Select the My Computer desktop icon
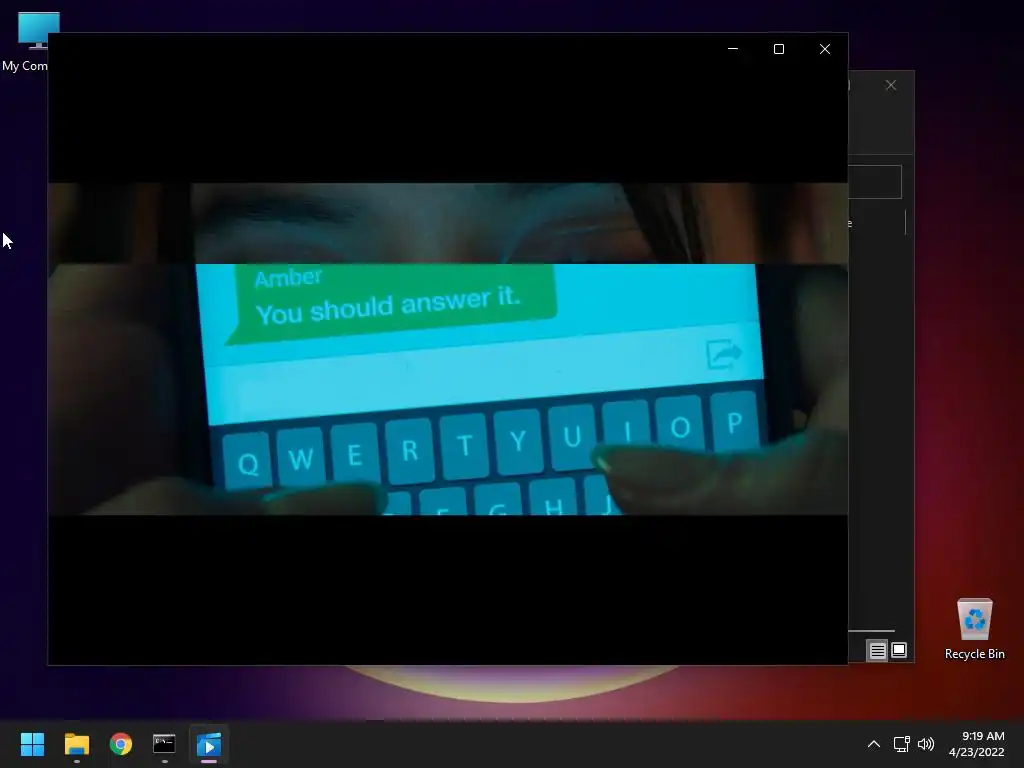Image resolution: width=1024 pixels, height=768 pixels. [x=25, y=41]
